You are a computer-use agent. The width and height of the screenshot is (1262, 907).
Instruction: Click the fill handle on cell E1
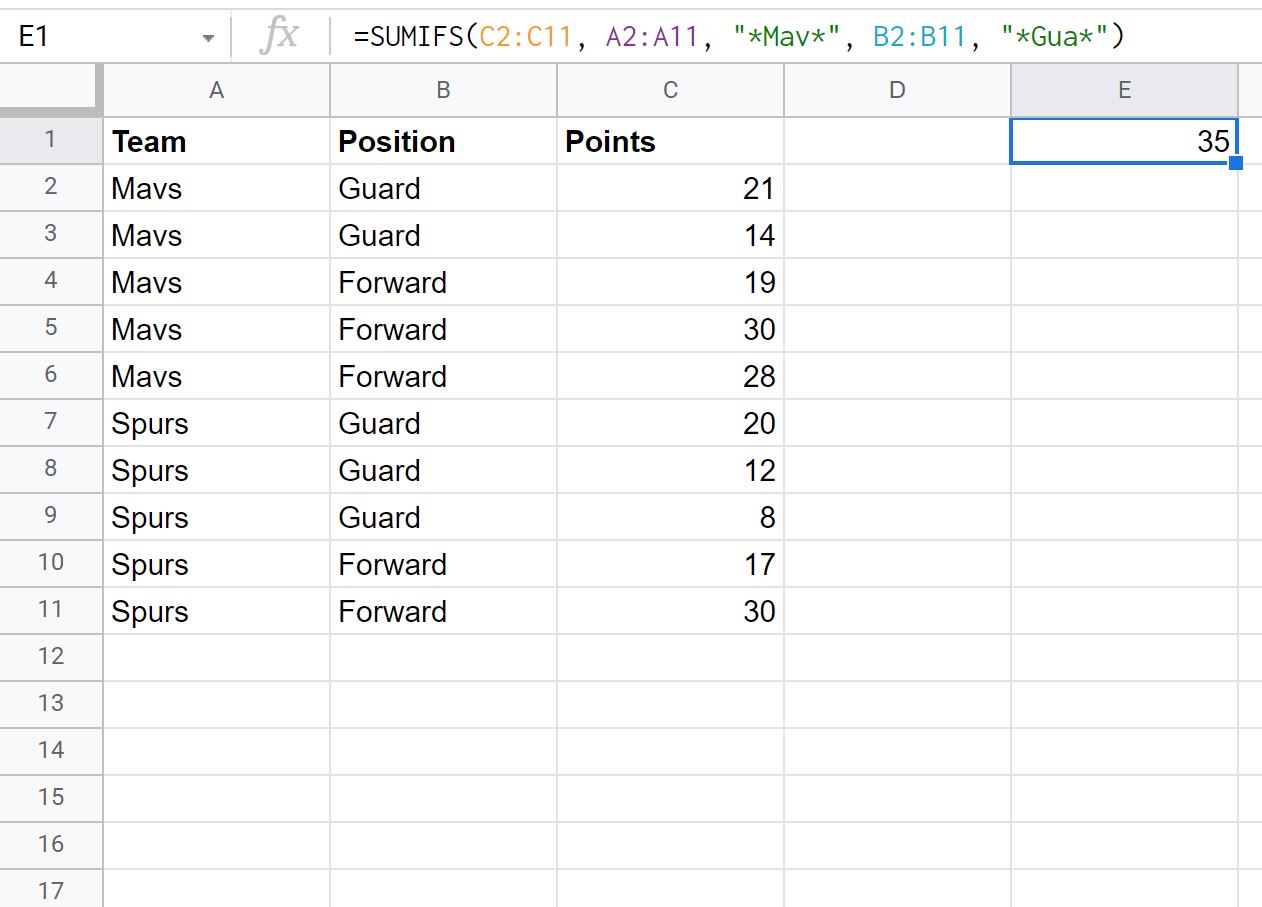pyautogui.click(x=1236, y=163)
